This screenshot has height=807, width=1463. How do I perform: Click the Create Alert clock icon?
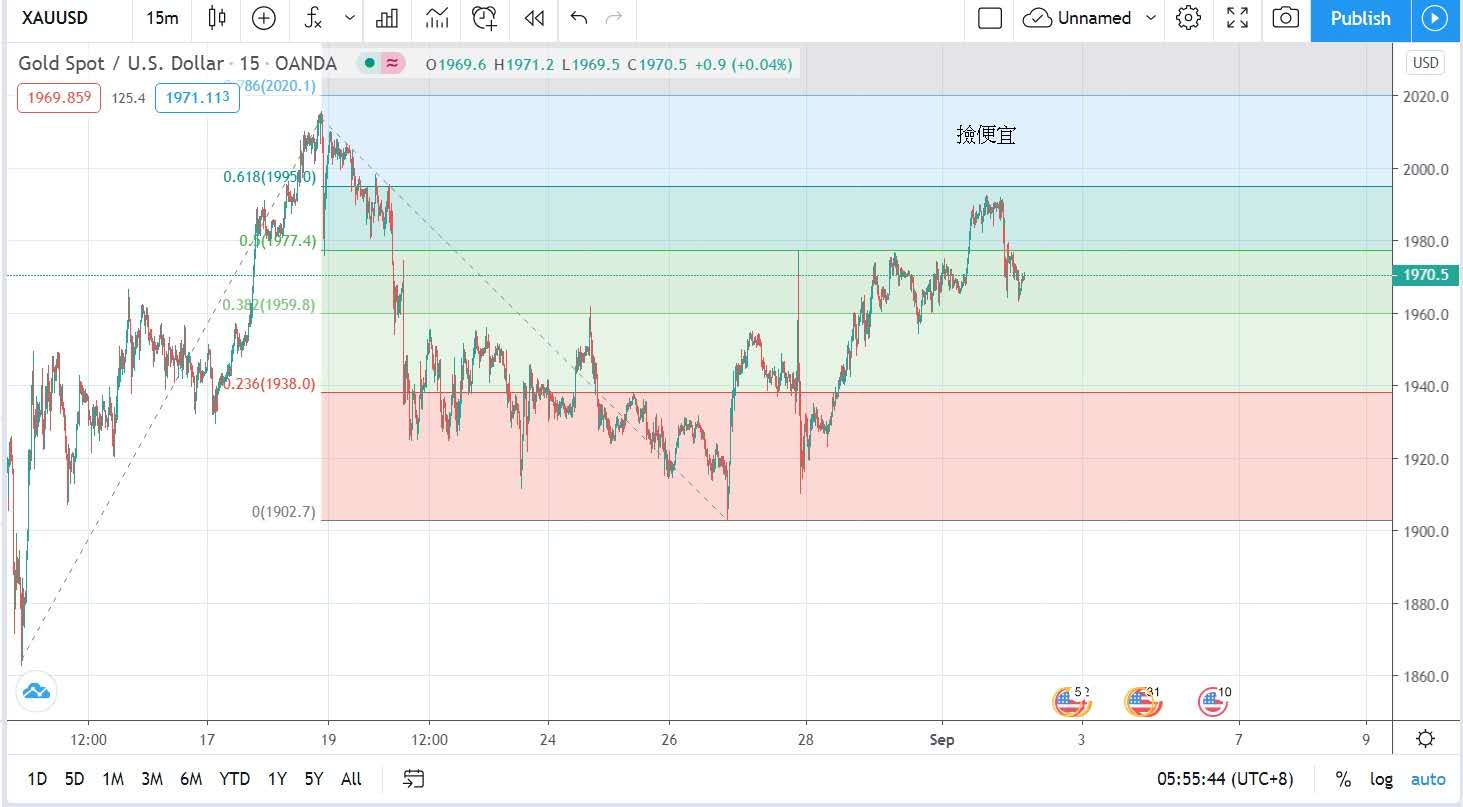(x=485, y=18)
